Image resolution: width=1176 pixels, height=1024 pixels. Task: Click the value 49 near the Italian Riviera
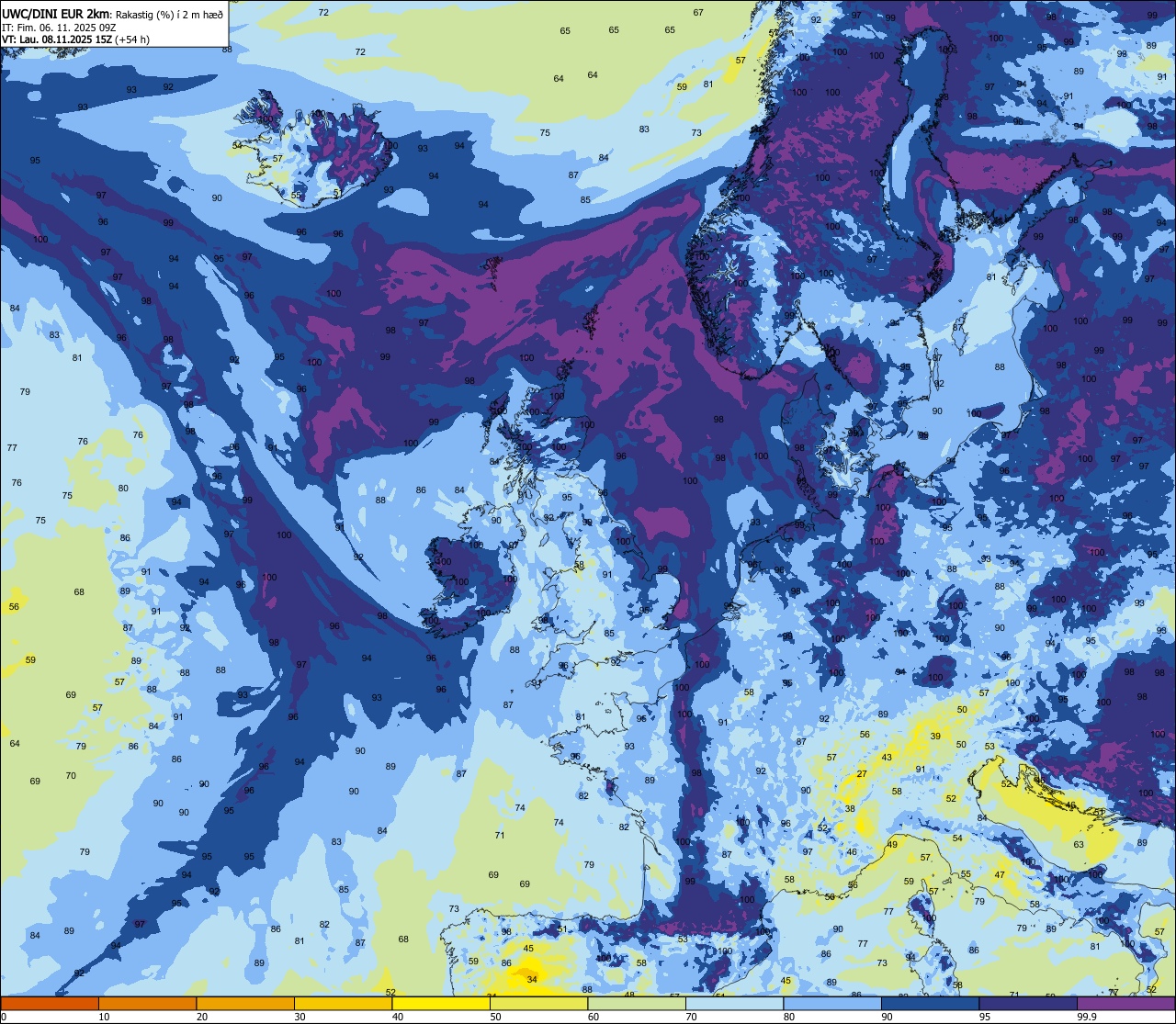(892, 845)
